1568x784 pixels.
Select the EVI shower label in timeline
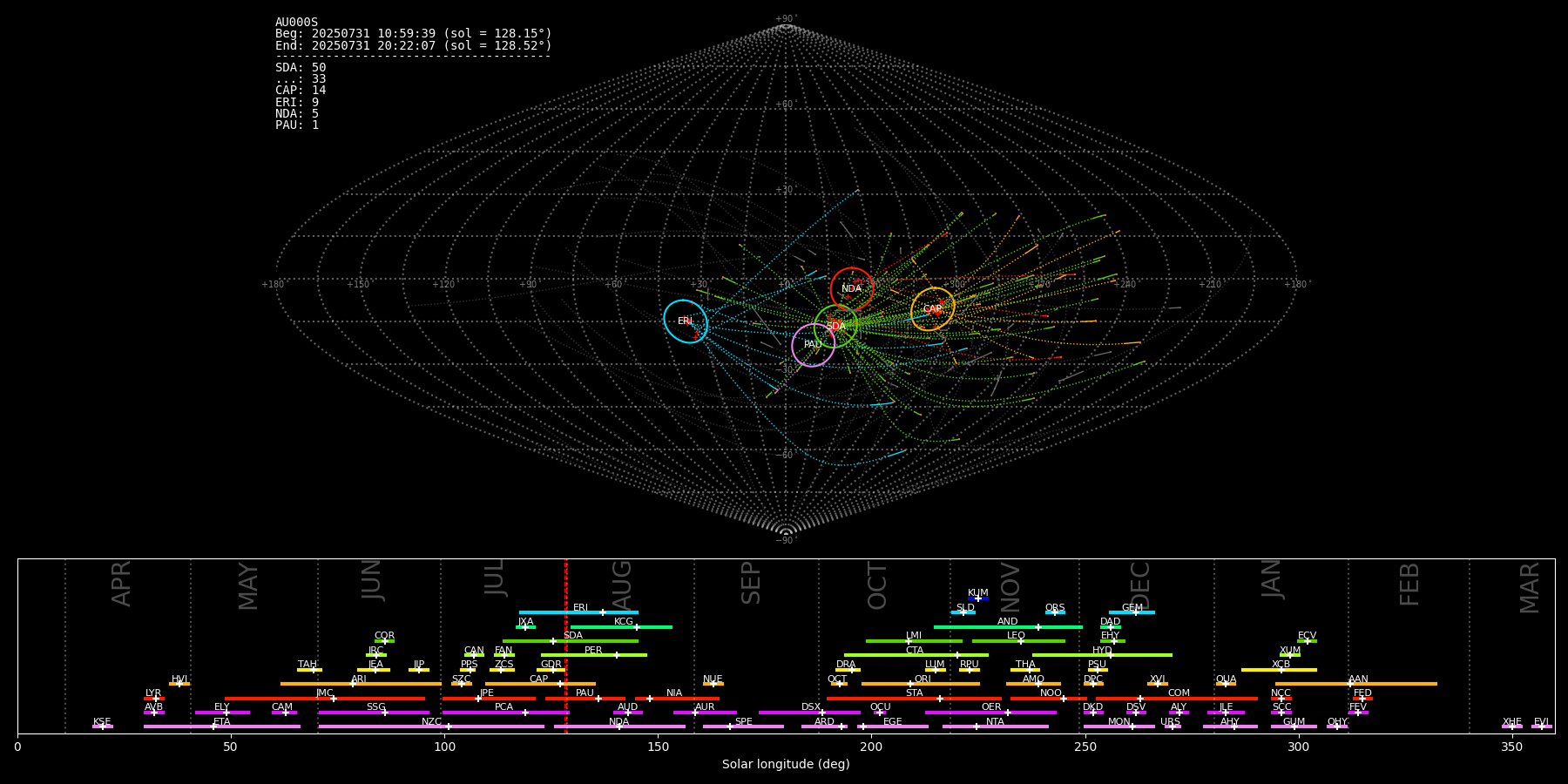[1541, 722]
